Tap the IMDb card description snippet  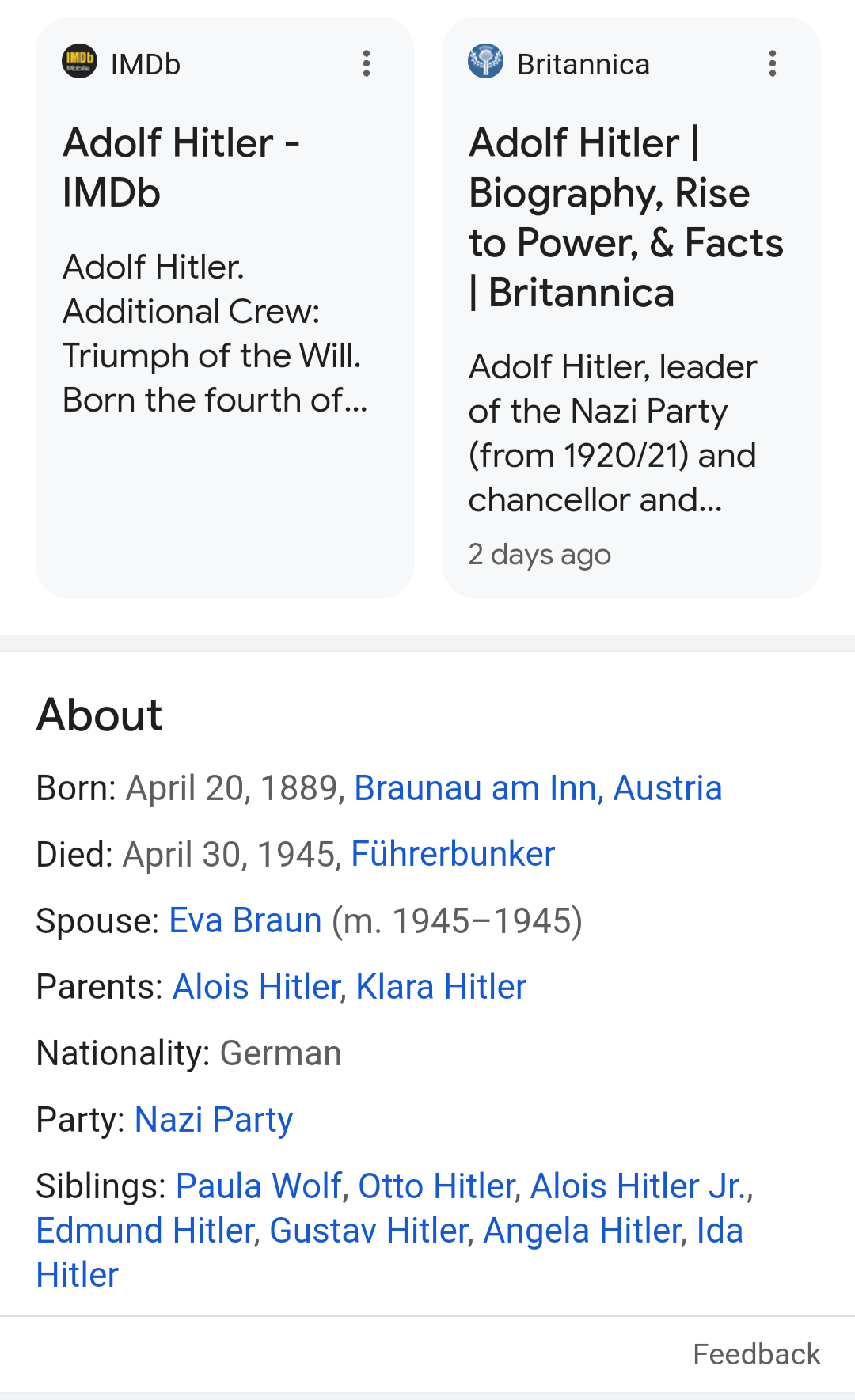(215, 334)
